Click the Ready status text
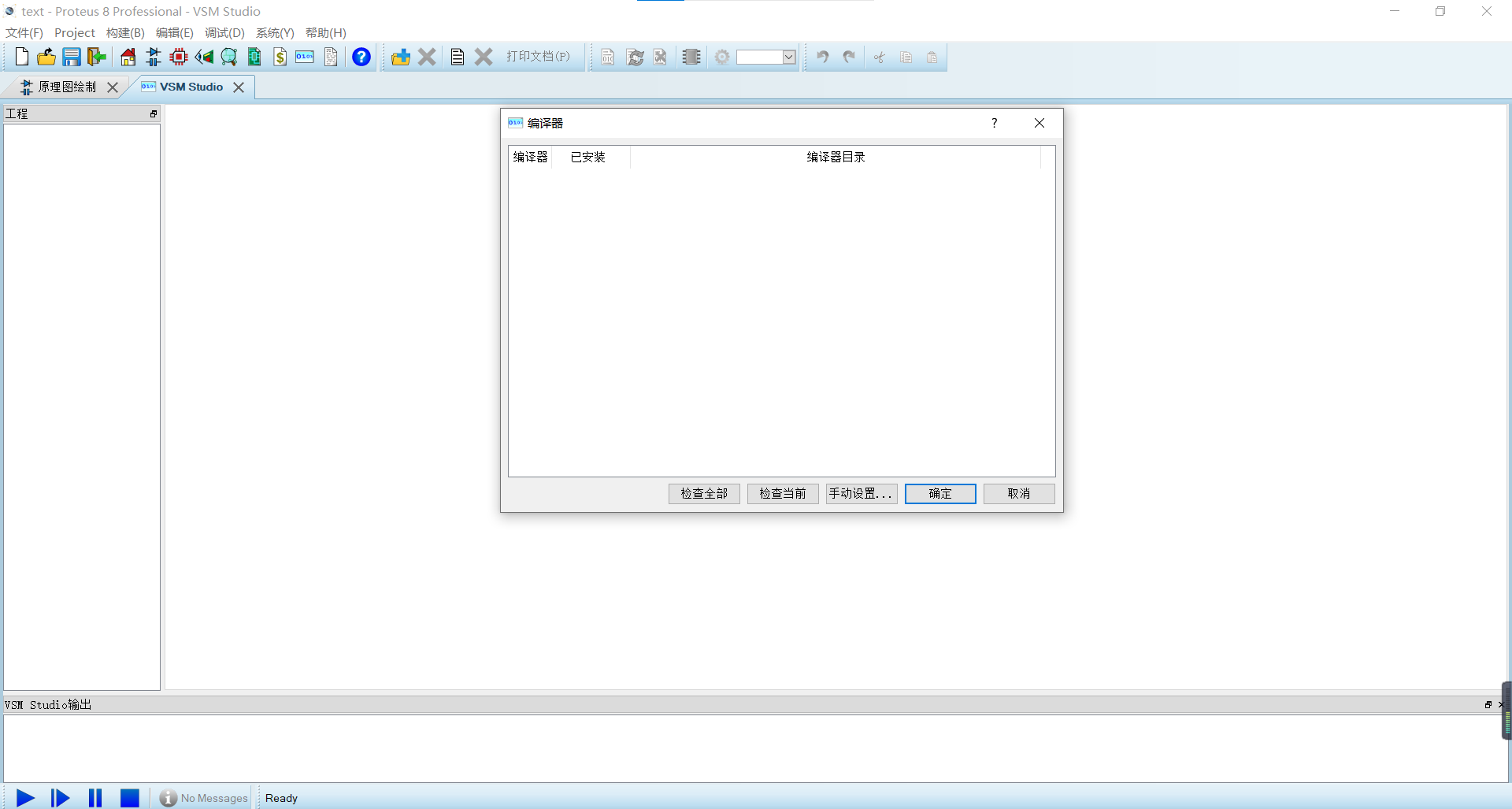The width and height of the screenshot is (1512, 809). tap(281, 798)
